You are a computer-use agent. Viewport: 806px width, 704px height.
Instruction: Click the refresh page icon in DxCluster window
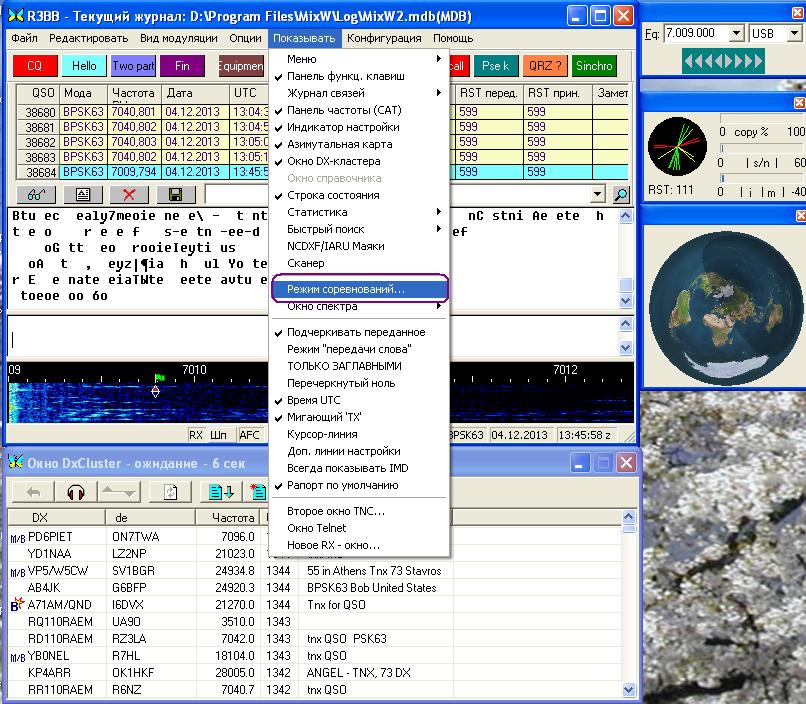point(170,492)
